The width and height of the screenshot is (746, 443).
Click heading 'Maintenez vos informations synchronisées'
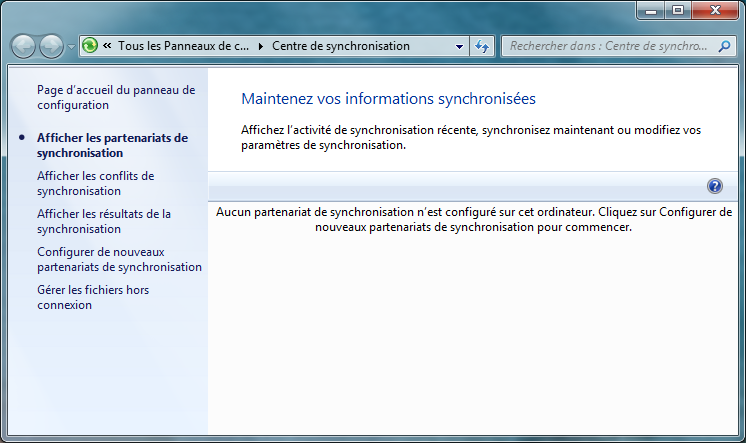(388, 98)
